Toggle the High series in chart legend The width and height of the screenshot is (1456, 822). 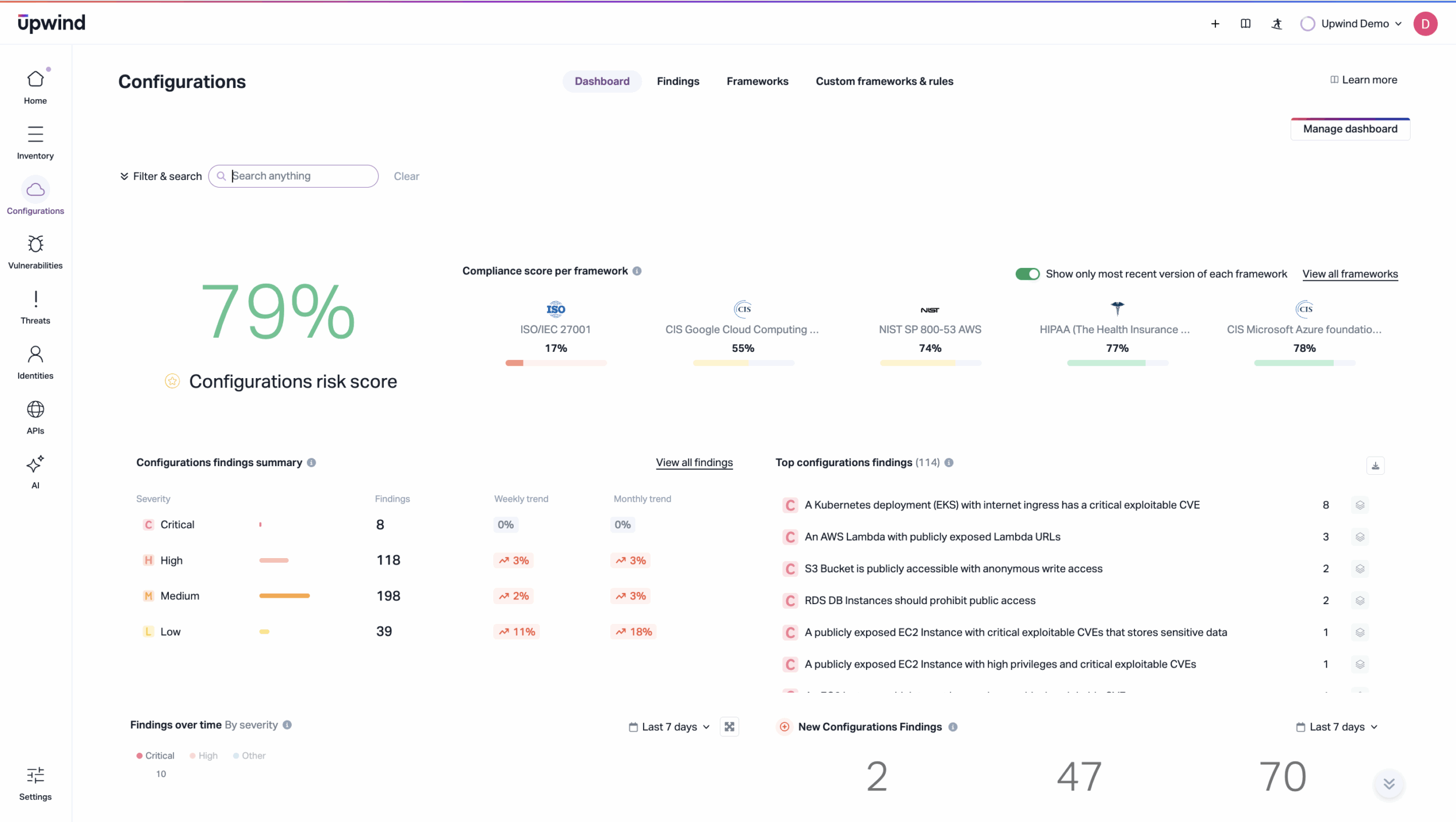tap(204, 756)
